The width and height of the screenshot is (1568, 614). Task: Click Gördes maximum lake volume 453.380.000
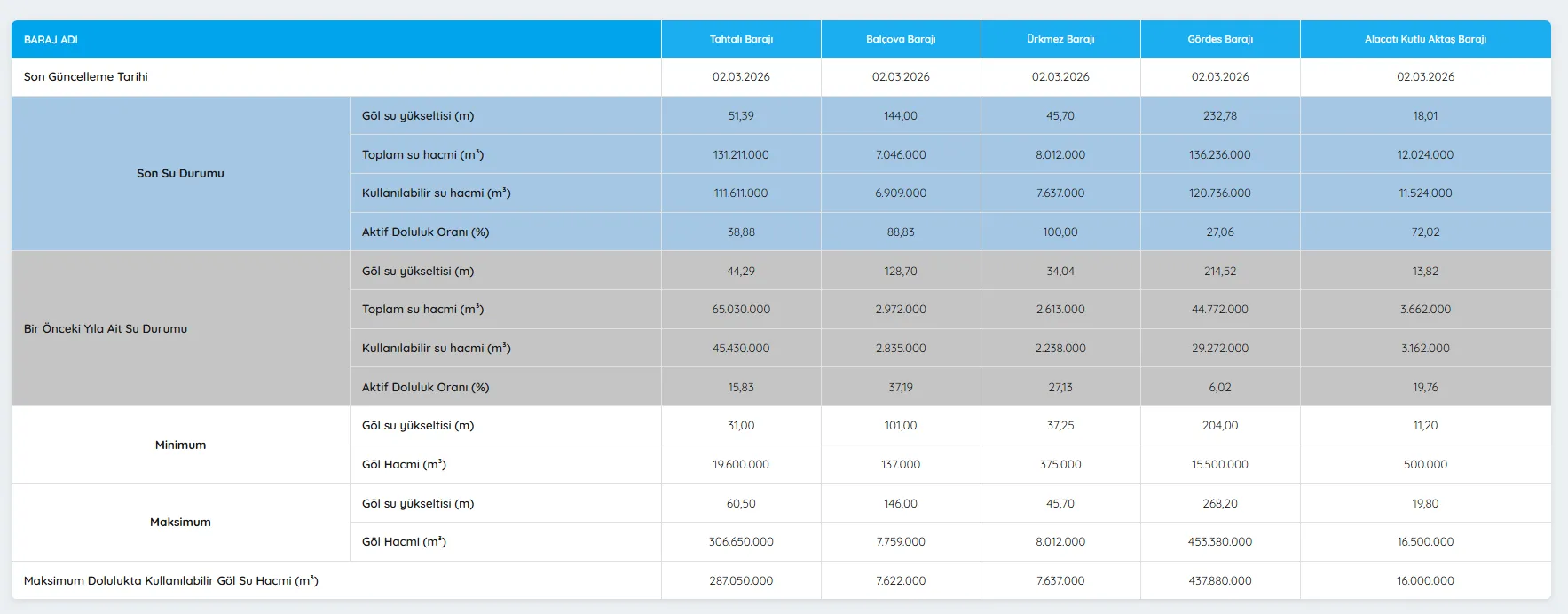pos(1220,541)
